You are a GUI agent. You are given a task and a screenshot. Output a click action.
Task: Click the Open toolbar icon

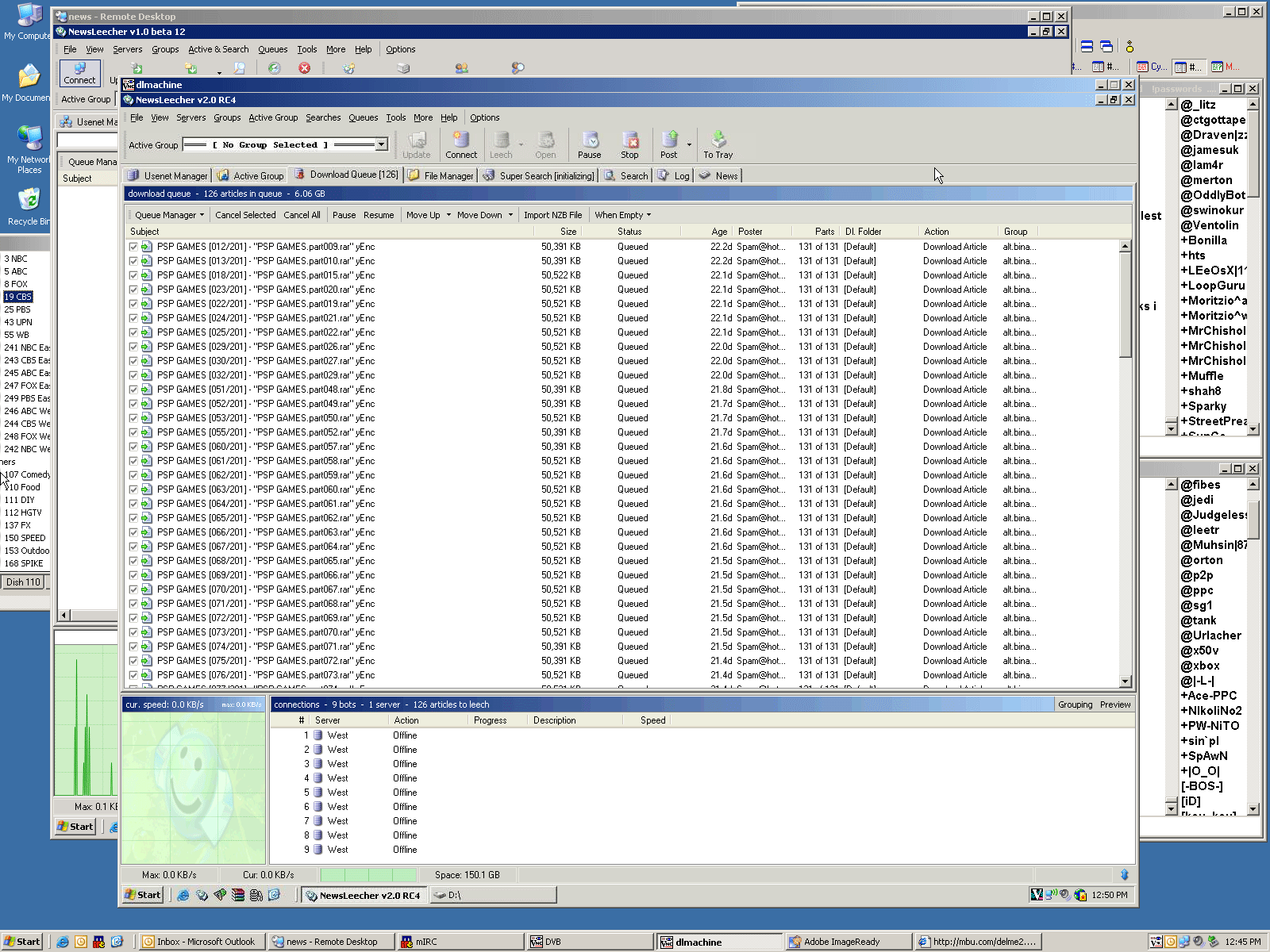(x=545, y=145)
